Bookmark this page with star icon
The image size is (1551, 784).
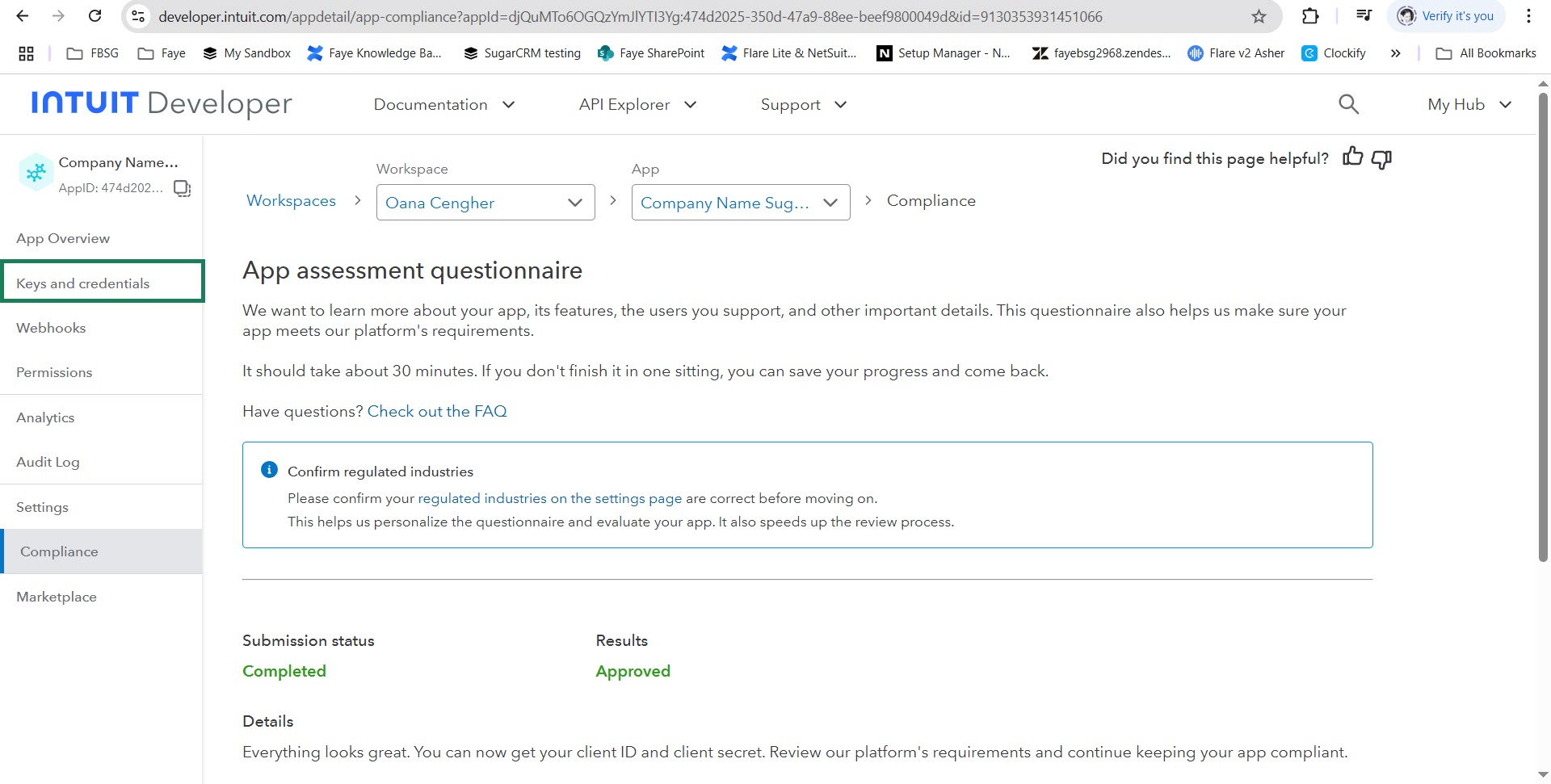click(1259, 16)
